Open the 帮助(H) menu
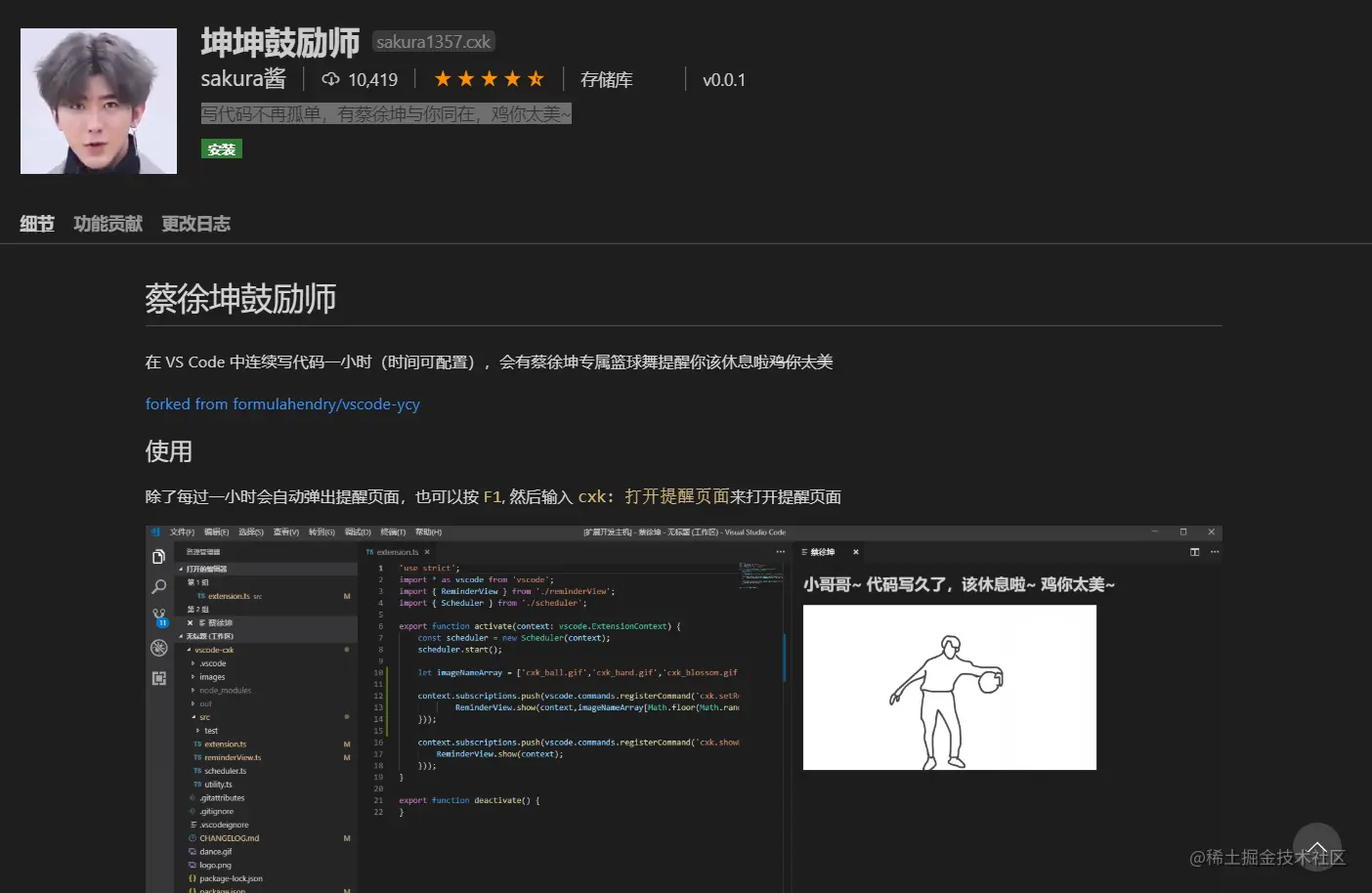This screenshot has height=893, width=1372. (428, 532)
